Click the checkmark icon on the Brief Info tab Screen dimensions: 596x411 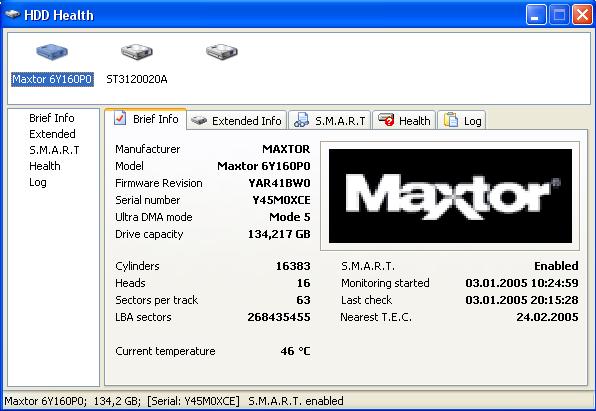[120, 118]
